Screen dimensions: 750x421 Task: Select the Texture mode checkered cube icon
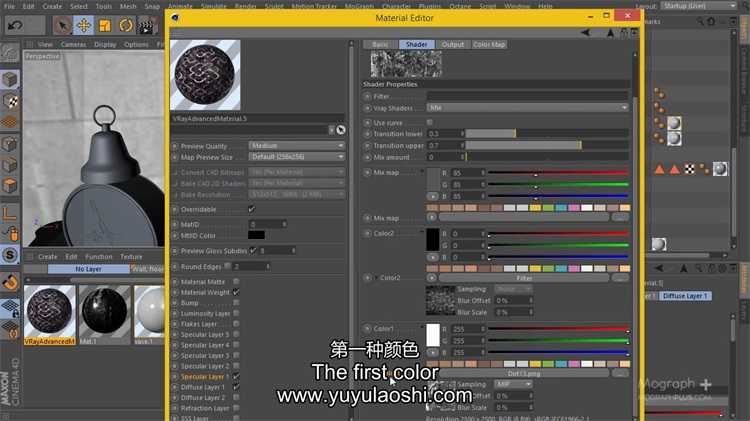click(10, 101)
